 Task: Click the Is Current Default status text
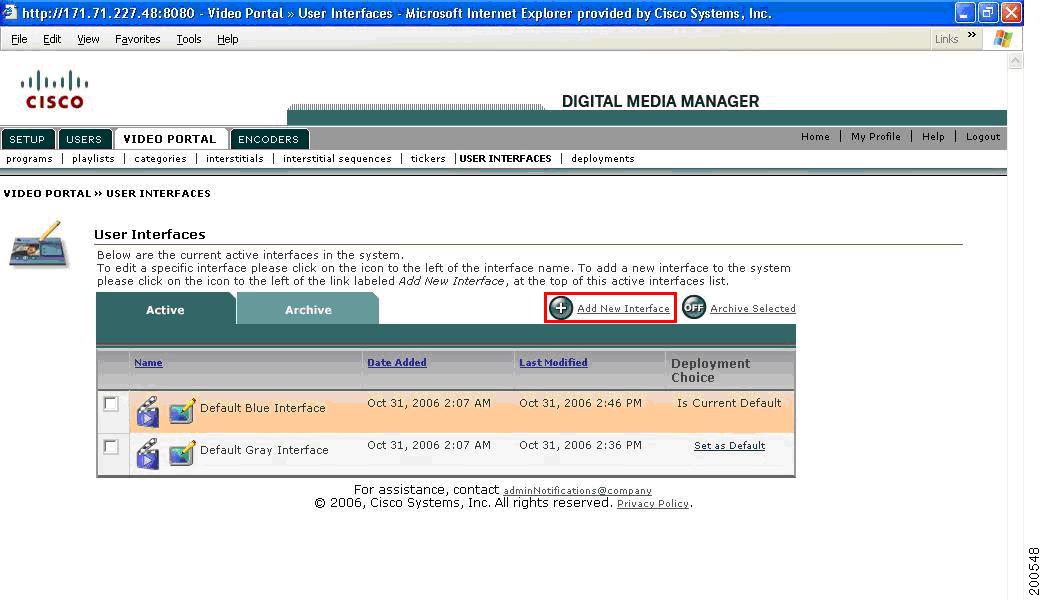point(729,403)
